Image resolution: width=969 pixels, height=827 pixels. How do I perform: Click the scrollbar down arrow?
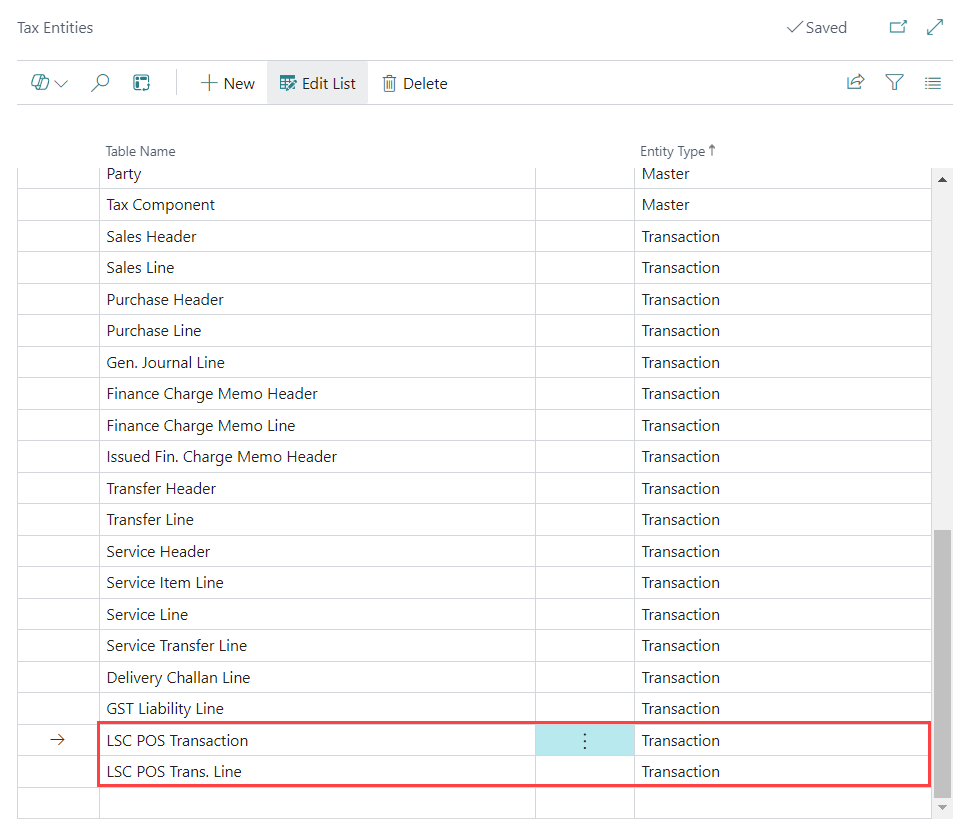(941, 806)
